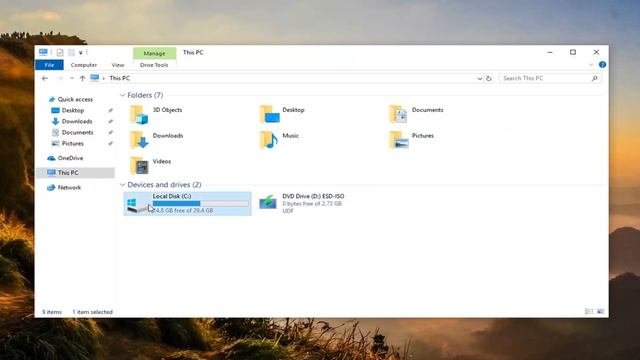Open the View ribbon tab
Screen dimensions: 640x360
point(118,65)
